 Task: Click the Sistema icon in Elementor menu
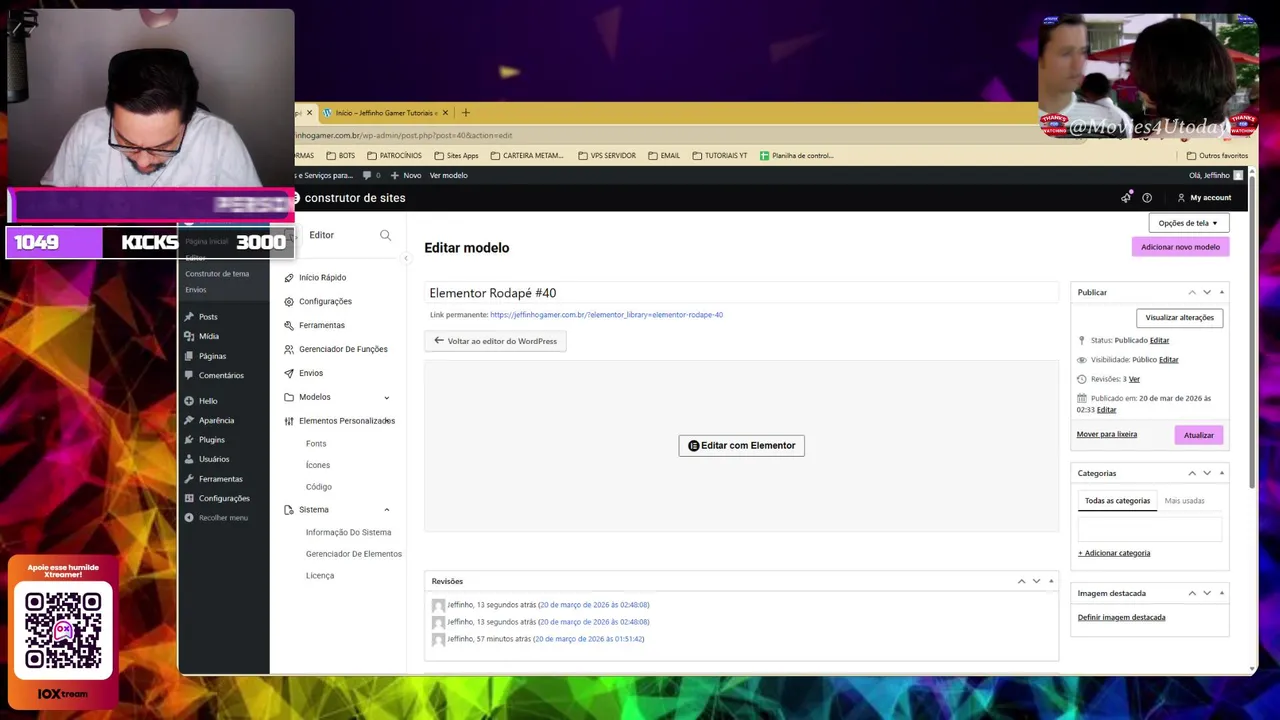click(x=289, y=510)
